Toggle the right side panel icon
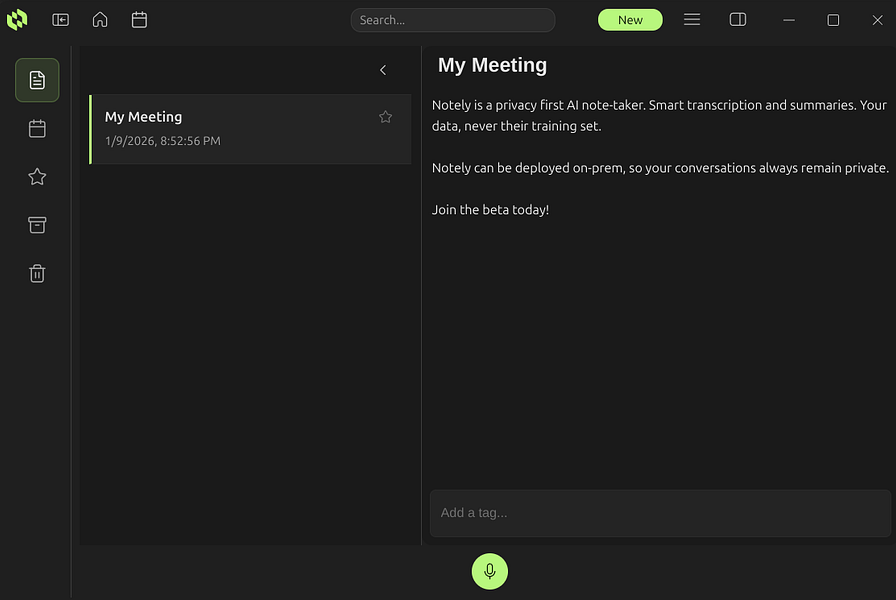This screenshot has height=600, width=896. coord(738,20)
